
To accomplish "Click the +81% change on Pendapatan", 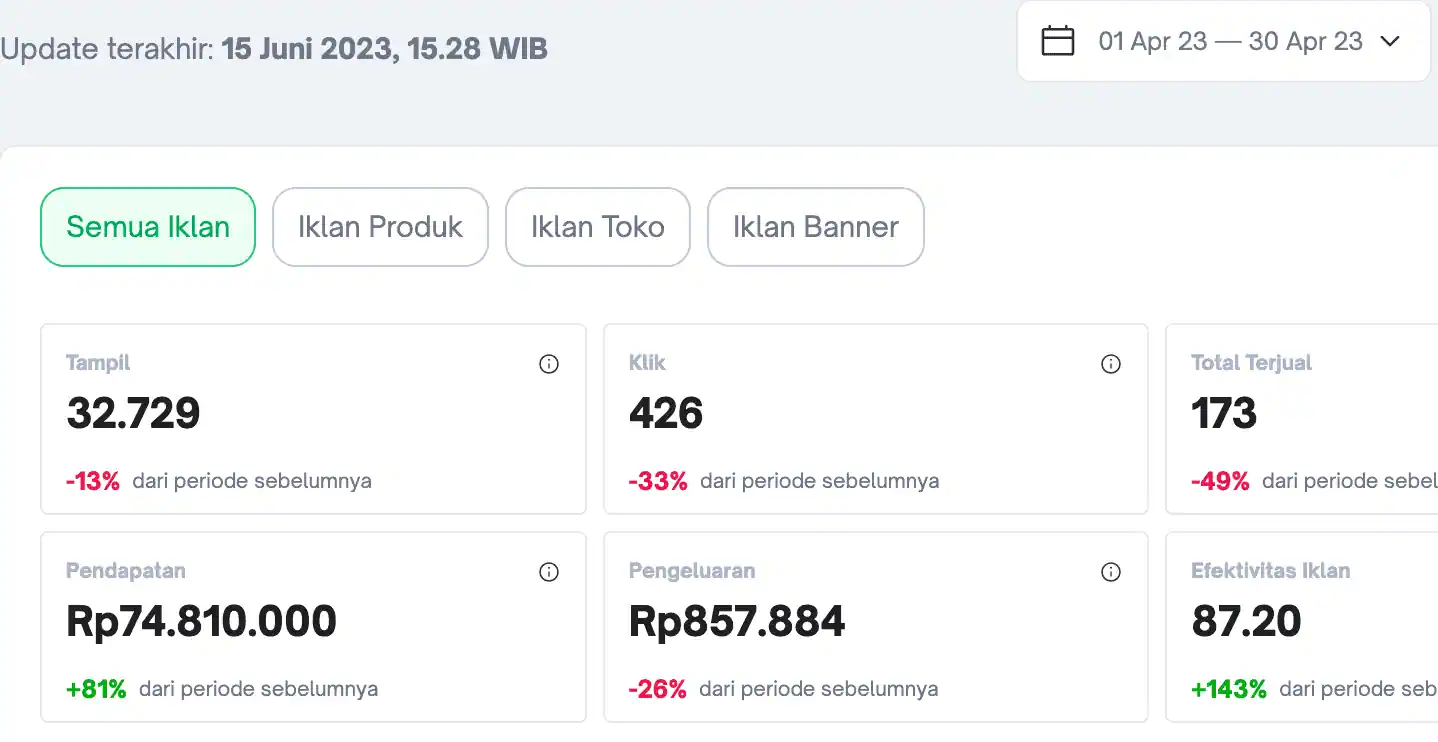I will (x=96, y=689).
